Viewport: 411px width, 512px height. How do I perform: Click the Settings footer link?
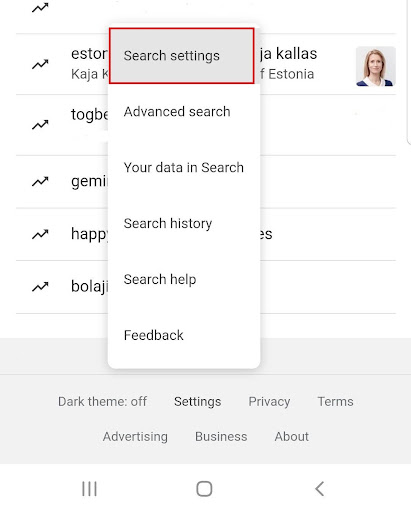197,402
